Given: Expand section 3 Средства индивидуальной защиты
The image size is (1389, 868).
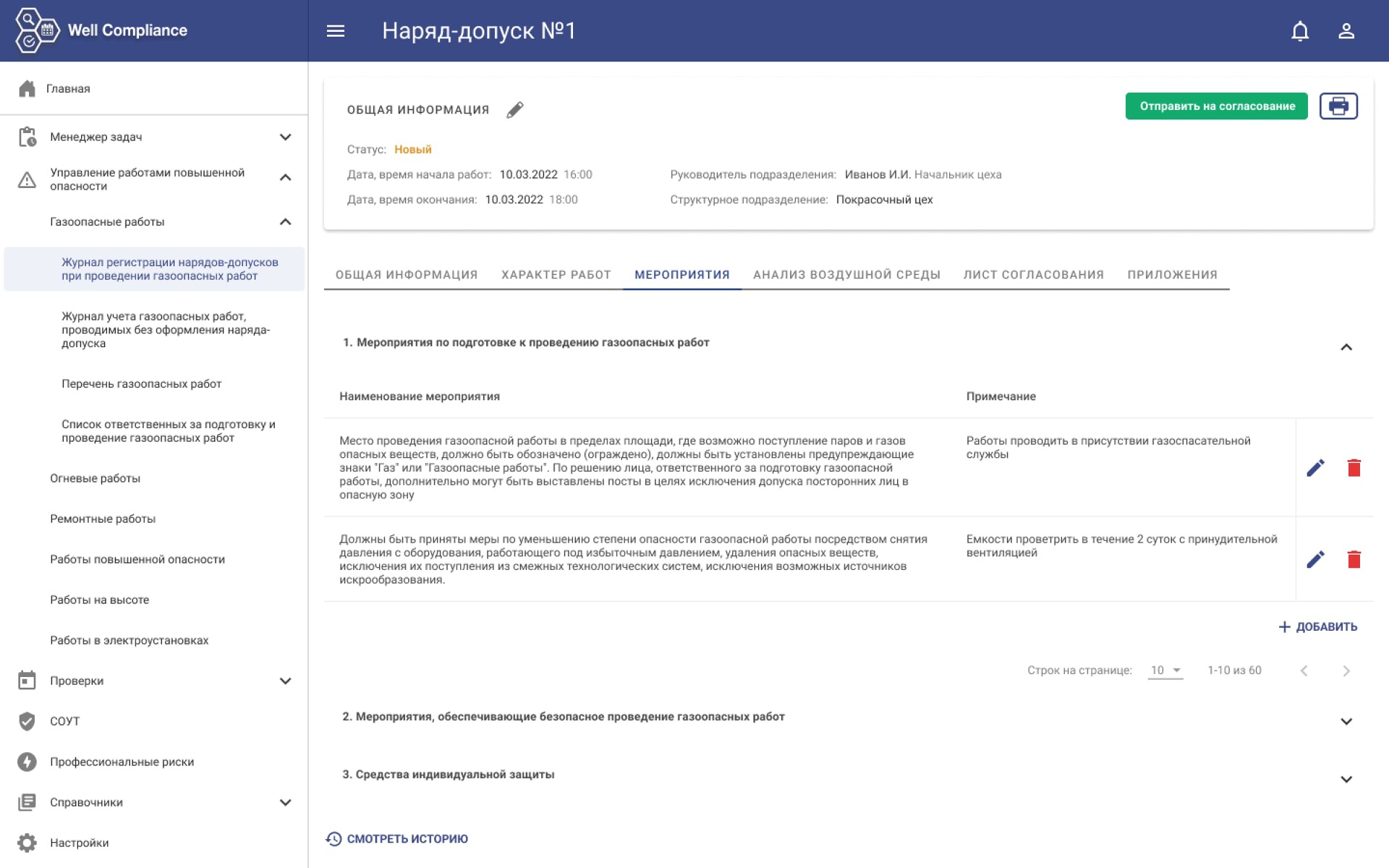Looking at the screenshot, I should coord(1346,779).
